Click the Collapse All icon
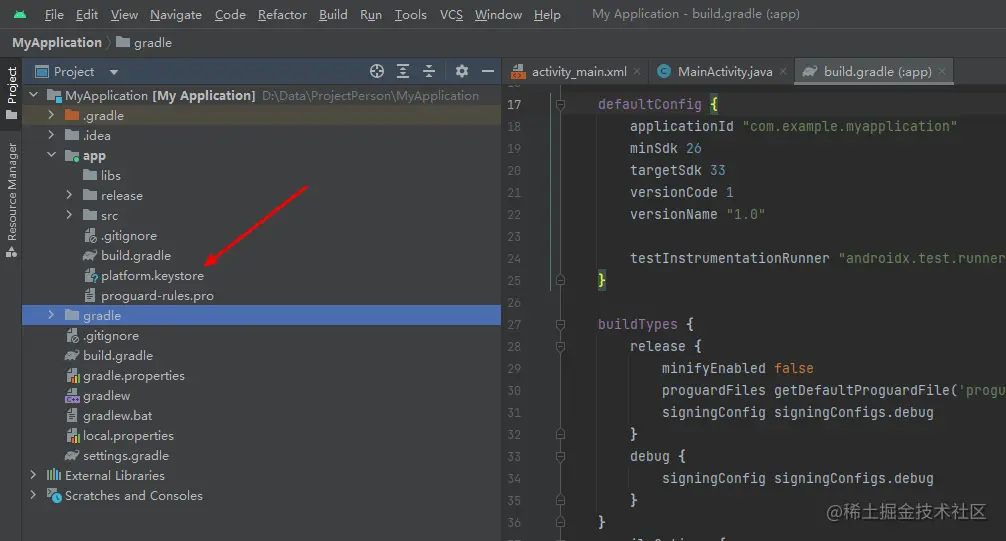Viewport: 1006px width, 541px height. (x=429, y=71)
